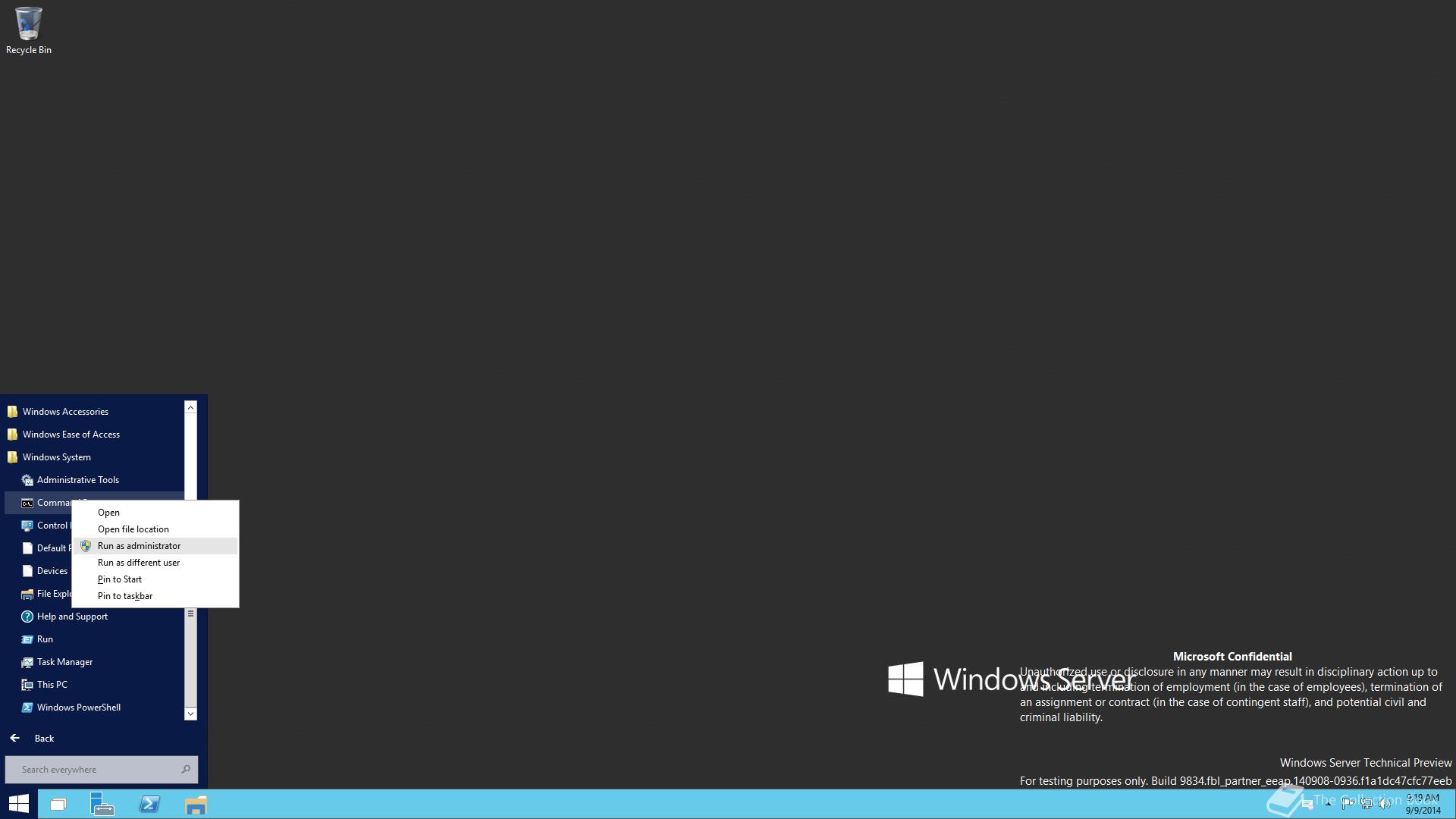The image size is (1456, 819).
Task: Click the taskbar clock showing 9/9/2014
Action: tap(1423, 804)
